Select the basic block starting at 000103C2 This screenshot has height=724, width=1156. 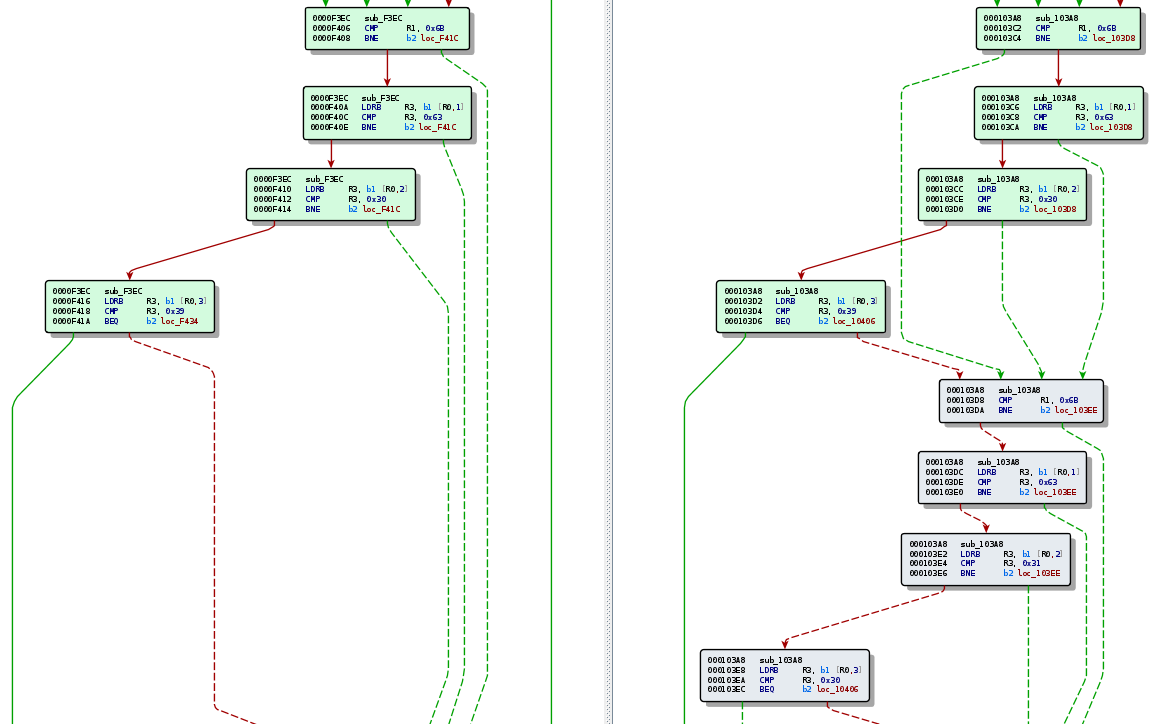pos(1058,28)
